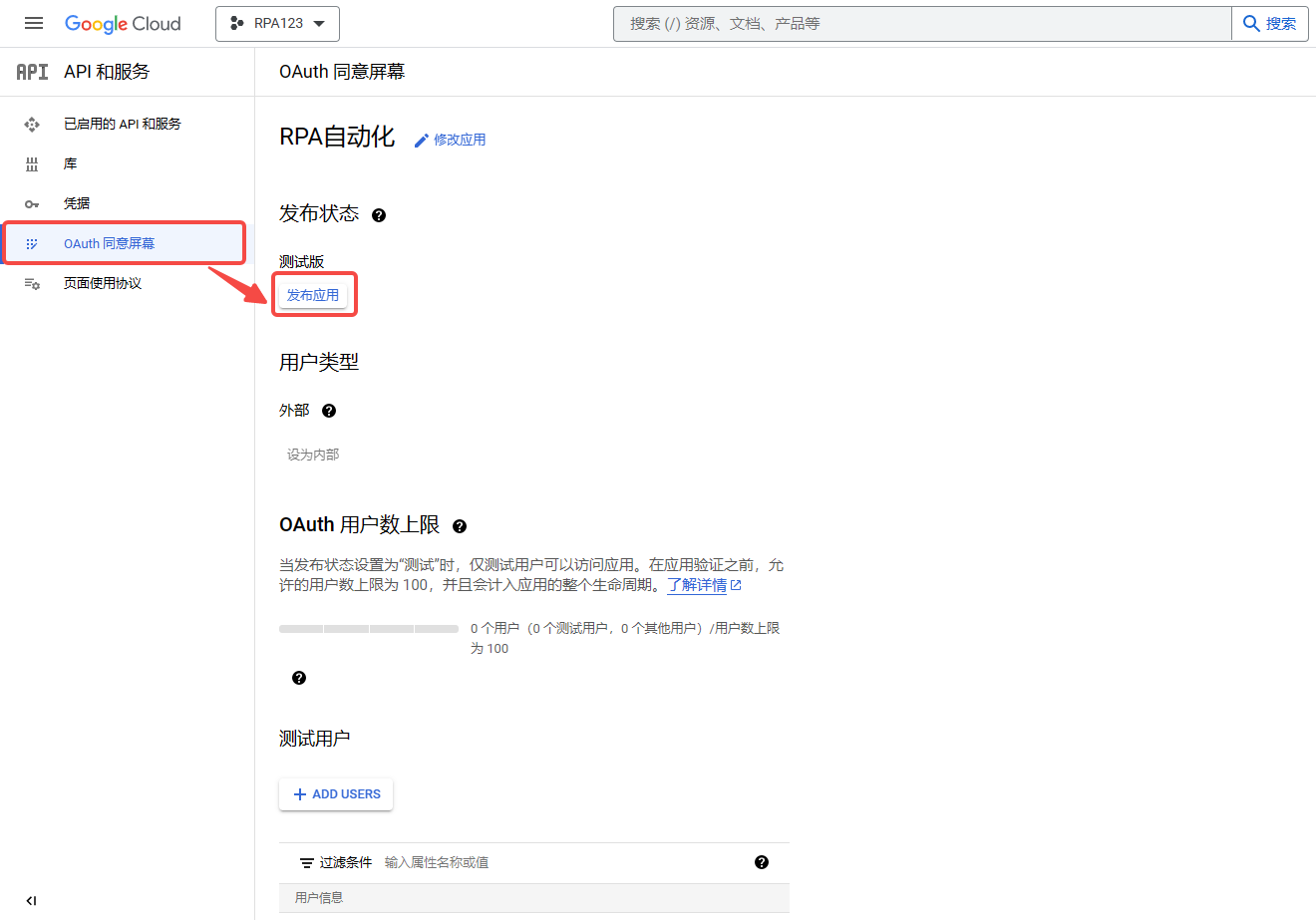
Task: Focus the 输入属性名称或值 filter field
Action: coord(558,862)
